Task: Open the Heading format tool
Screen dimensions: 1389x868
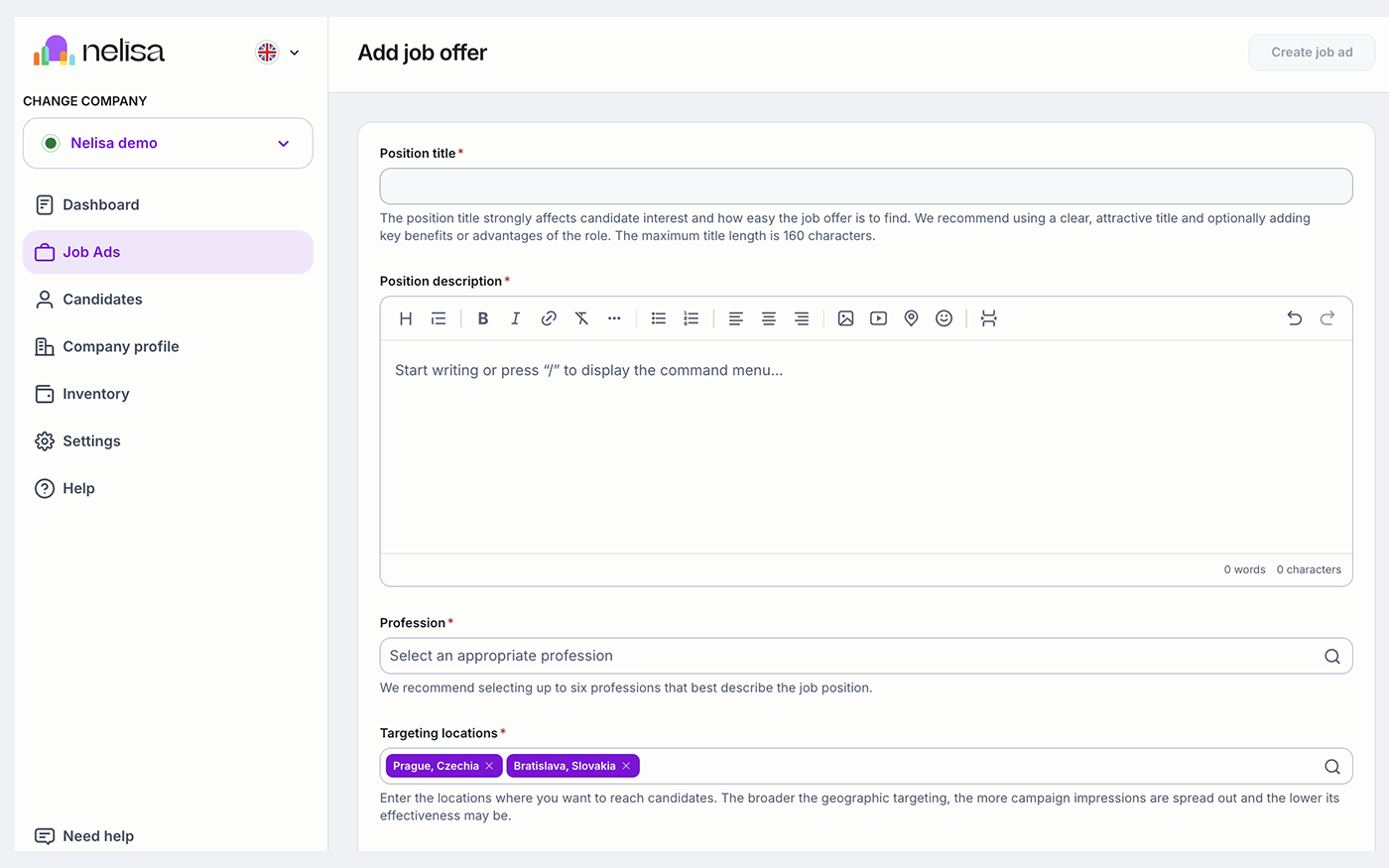Action: [406, 318]
